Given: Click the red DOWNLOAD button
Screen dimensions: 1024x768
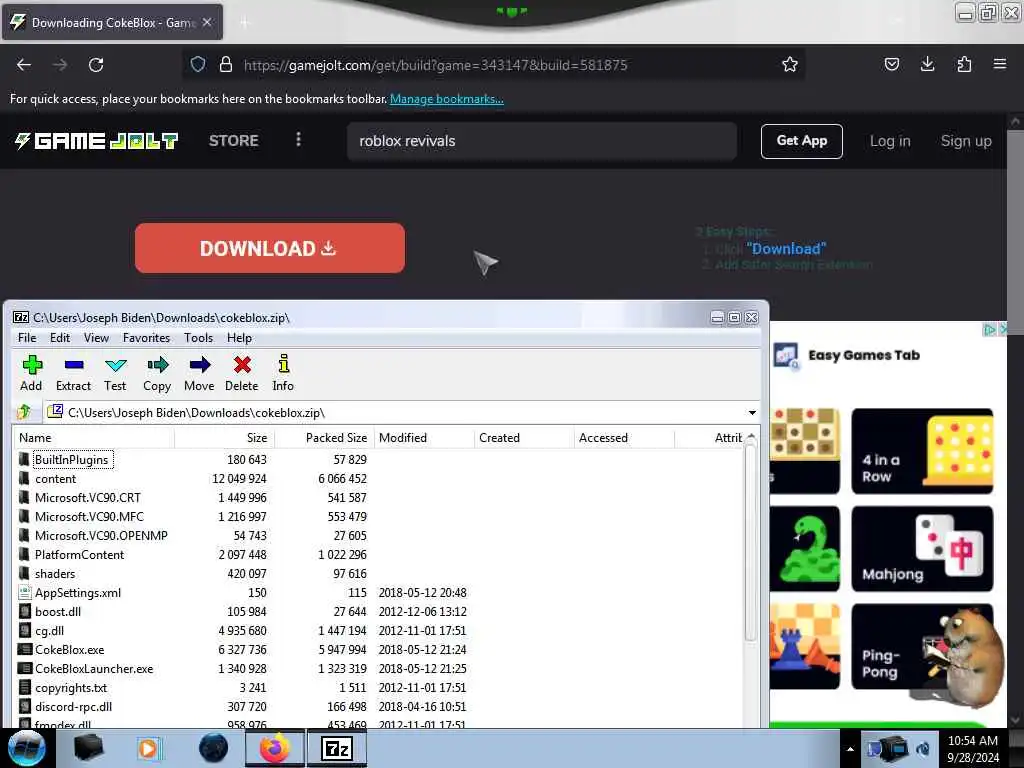Looking at the screenshot, I should coord(270,248).
